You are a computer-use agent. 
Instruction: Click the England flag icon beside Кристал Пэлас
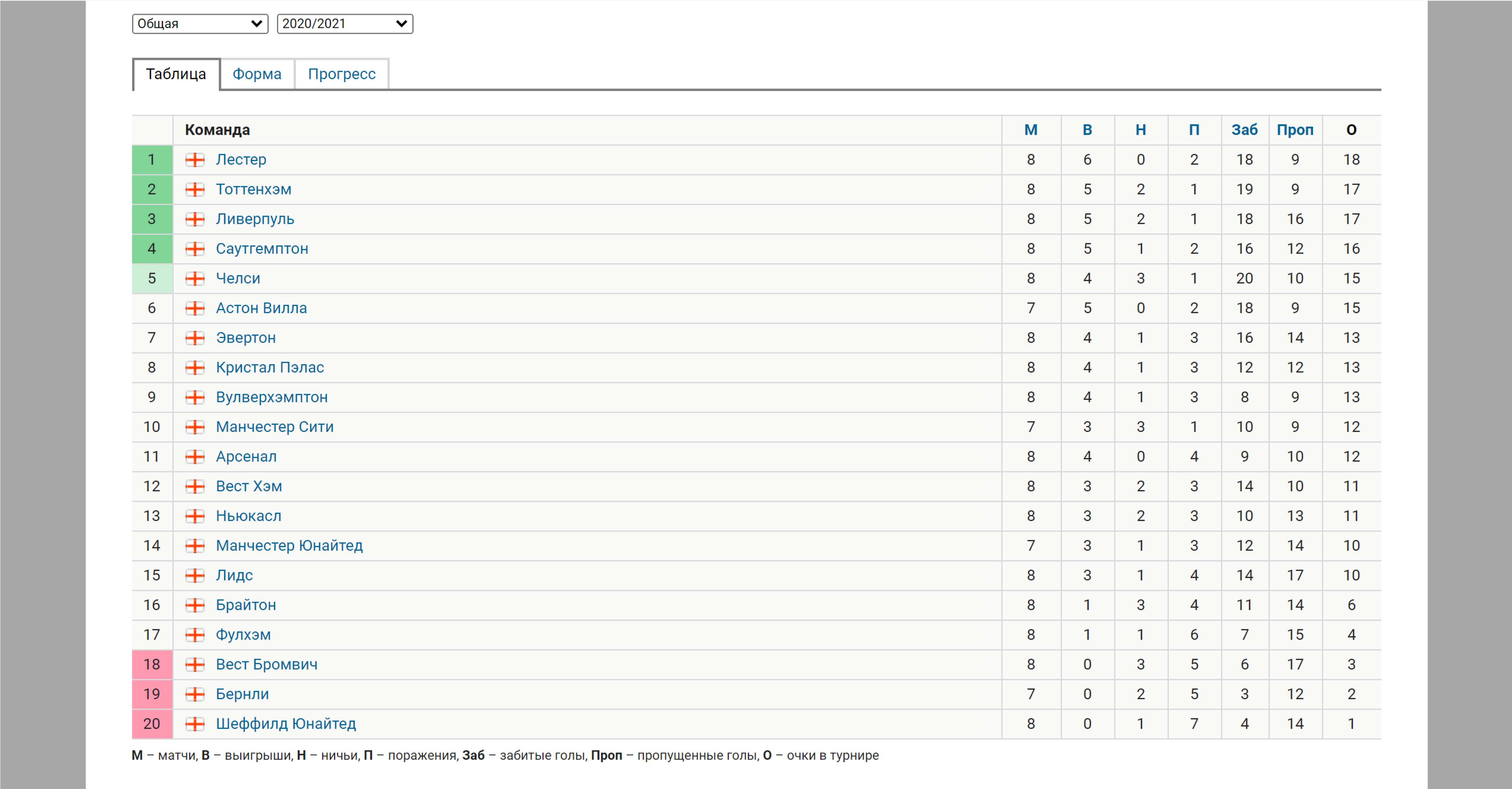click(195, 368)
